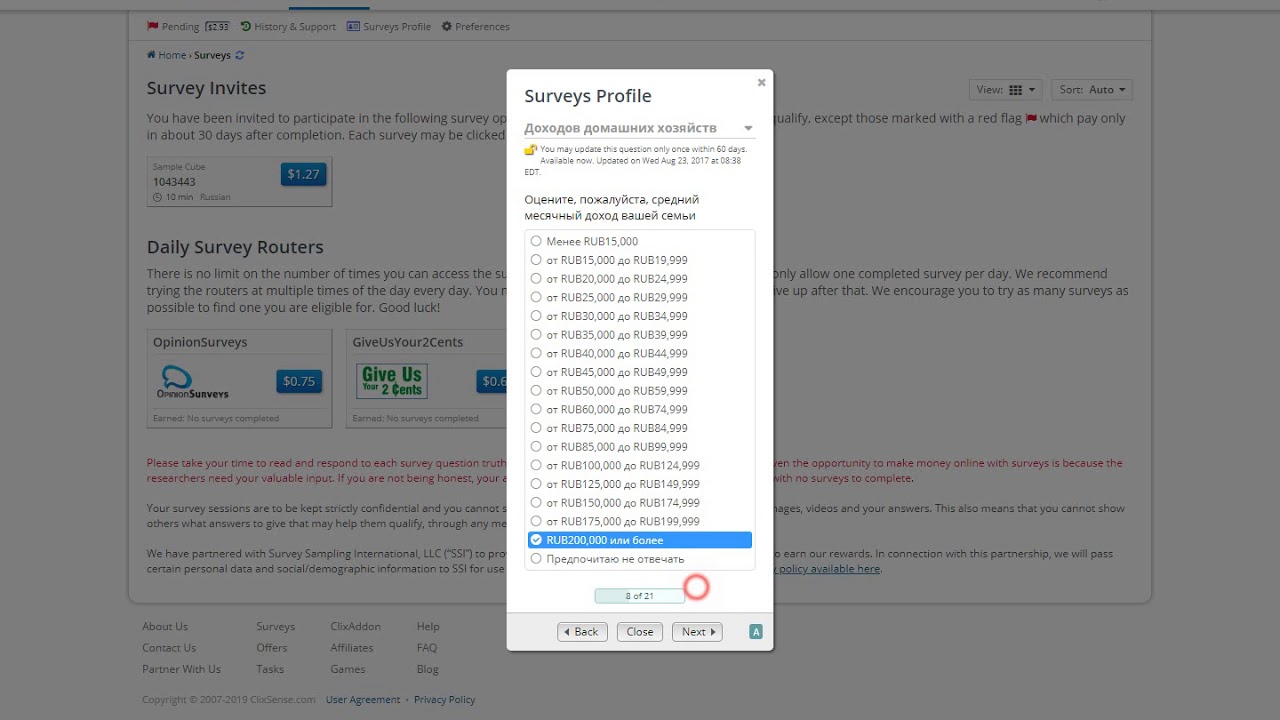Click the Back button in the dialog
The height and width of the screenshot is (720, 1280).
(x=582, y=632)
